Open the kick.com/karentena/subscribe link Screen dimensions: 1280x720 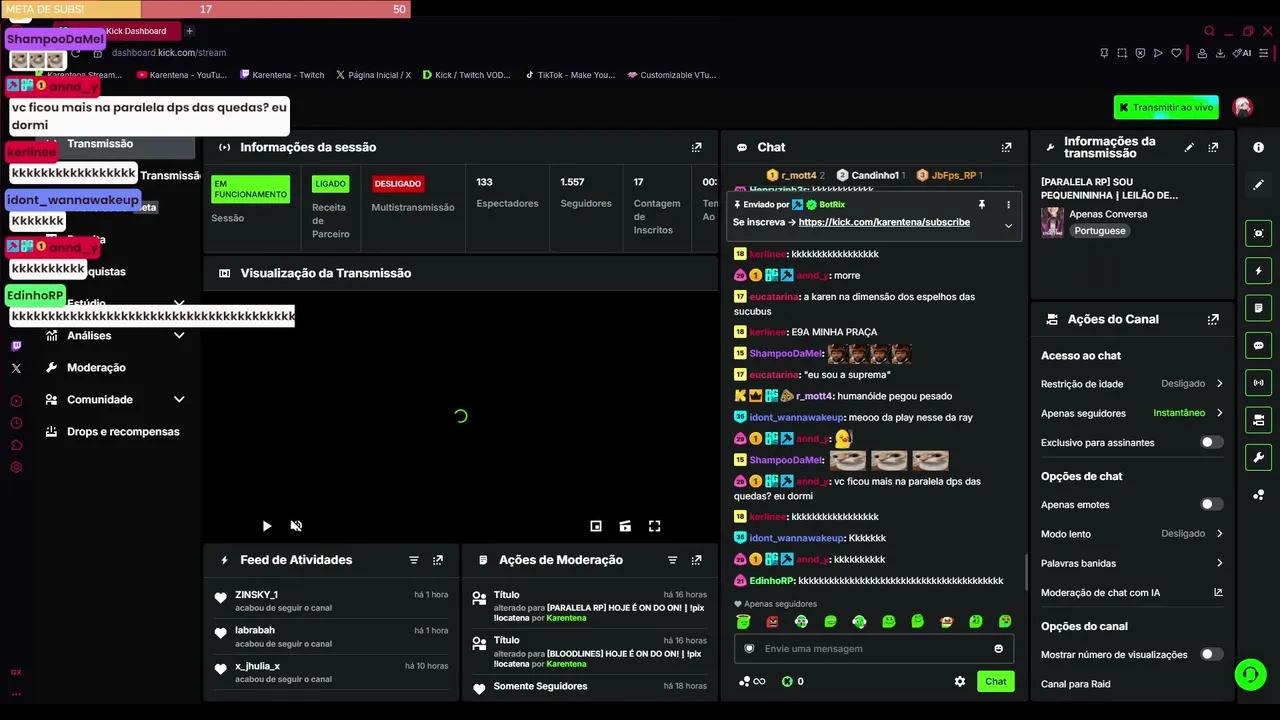[884, 222]
